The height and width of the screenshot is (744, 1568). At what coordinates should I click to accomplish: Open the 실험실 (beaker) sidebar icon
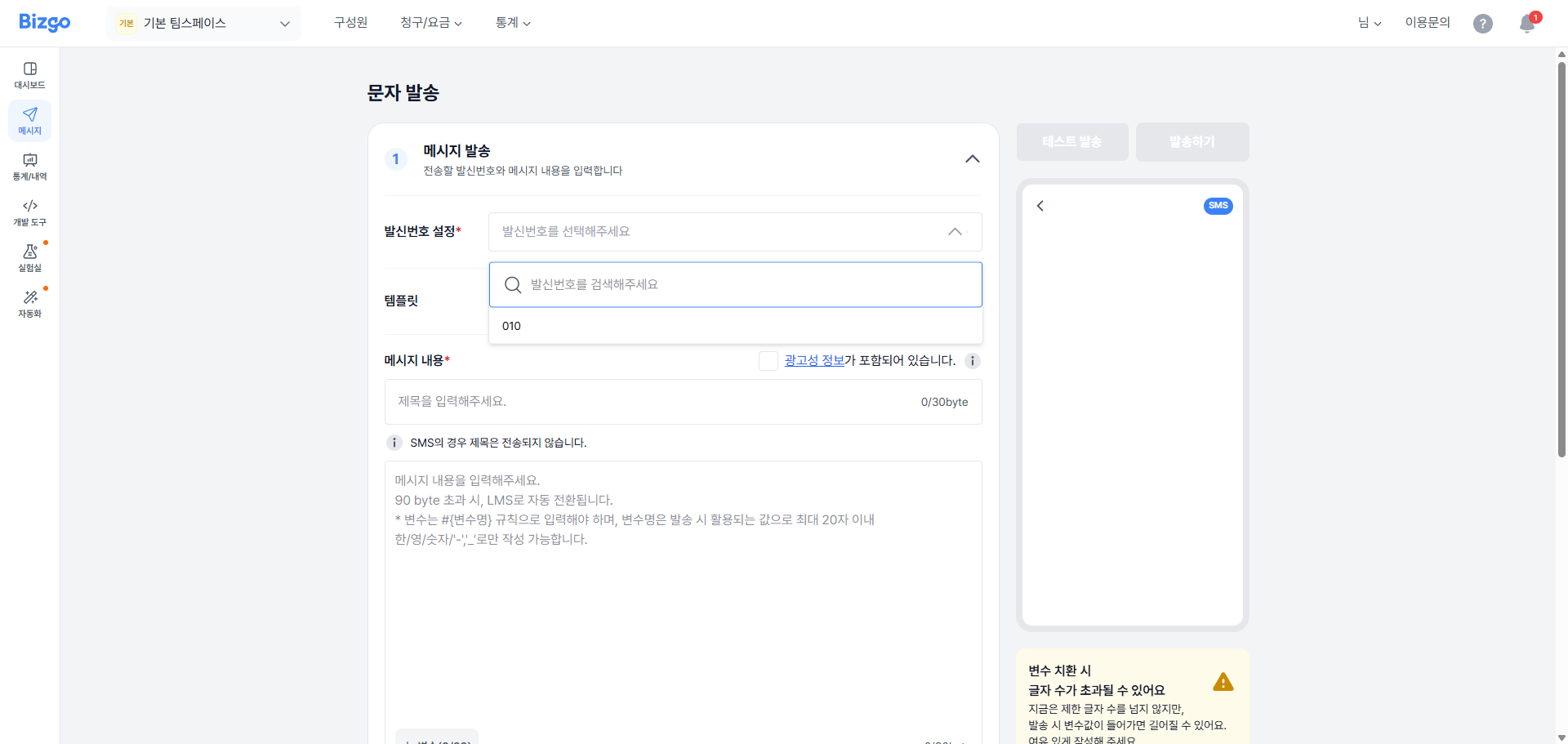pos(29,257)
